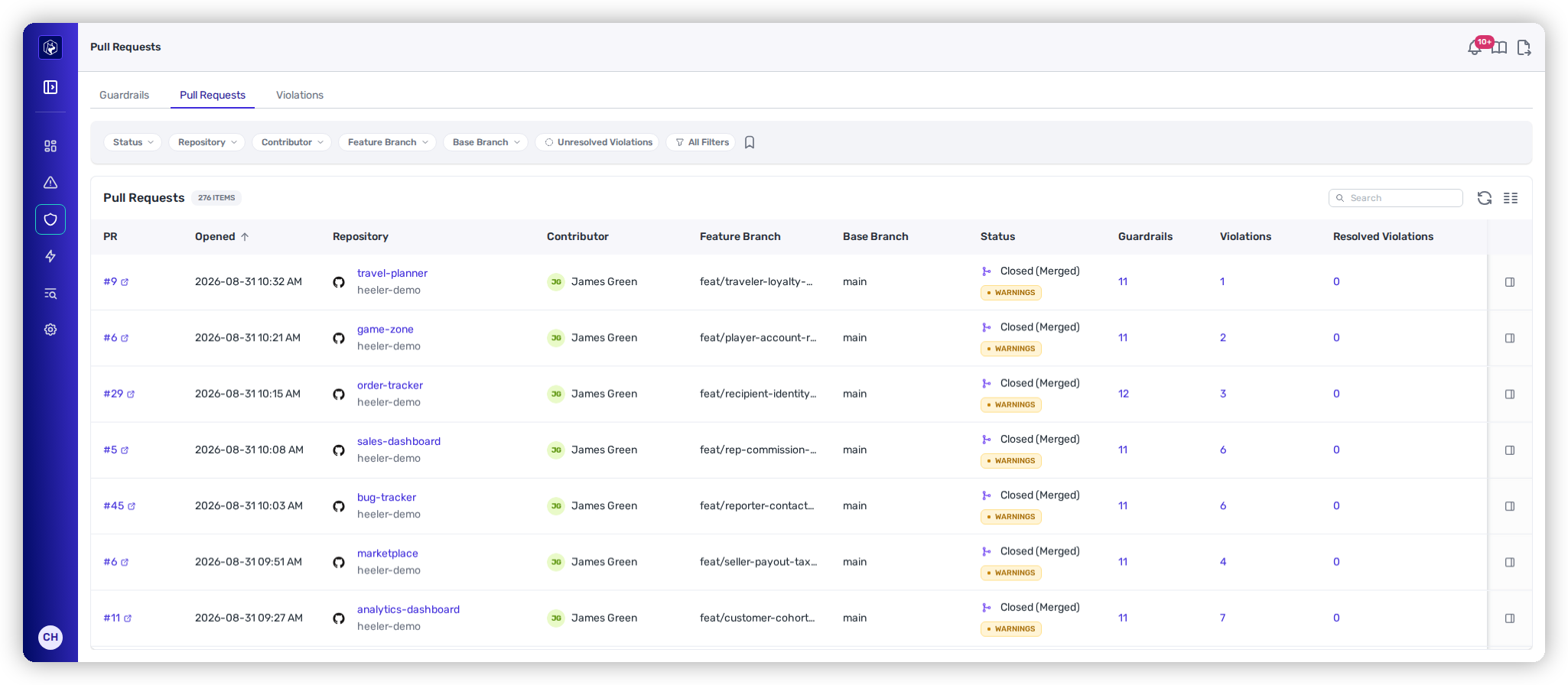Click violations count 3 for order-tracker
Image resolution: width=1568 pixels, height=685 pixels.
1223,394
